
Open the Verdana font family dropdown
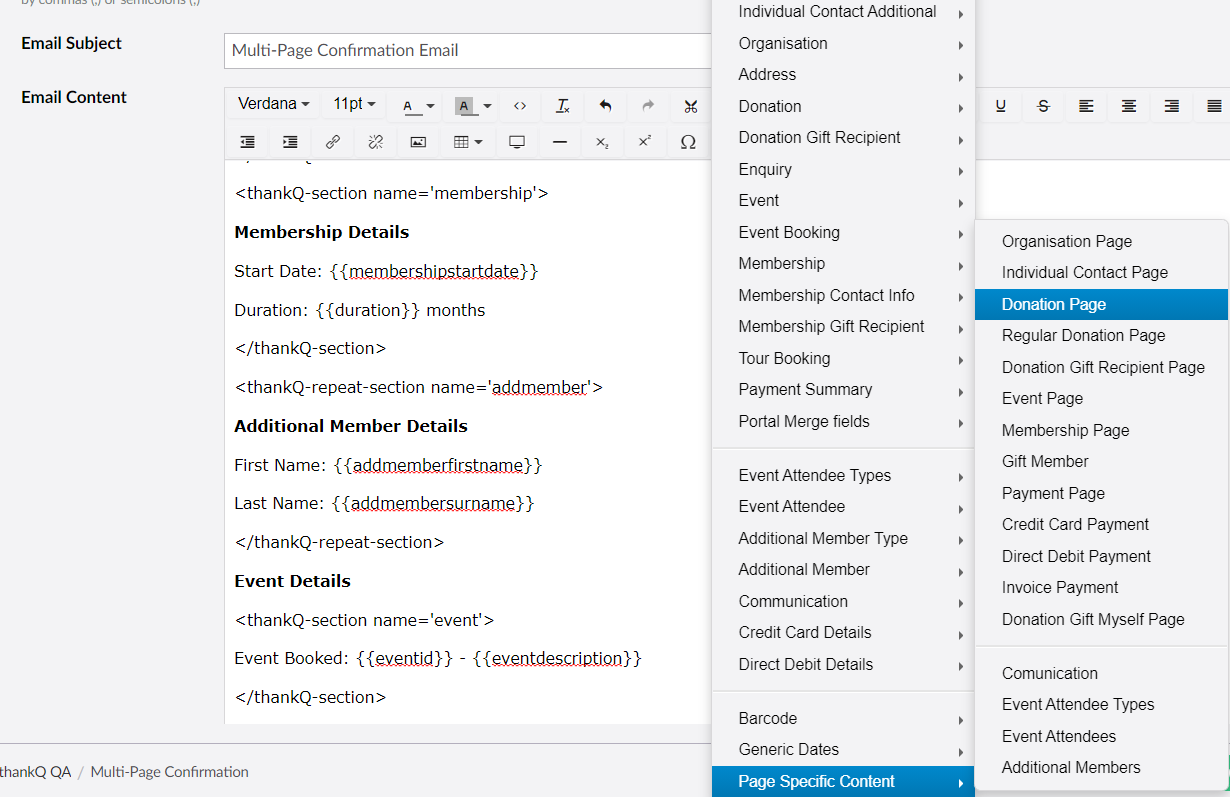tap(273, 104)
